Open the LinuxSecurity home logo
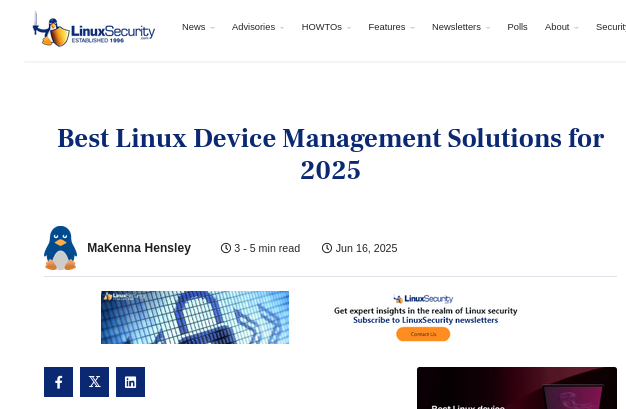 coord(94,29)
